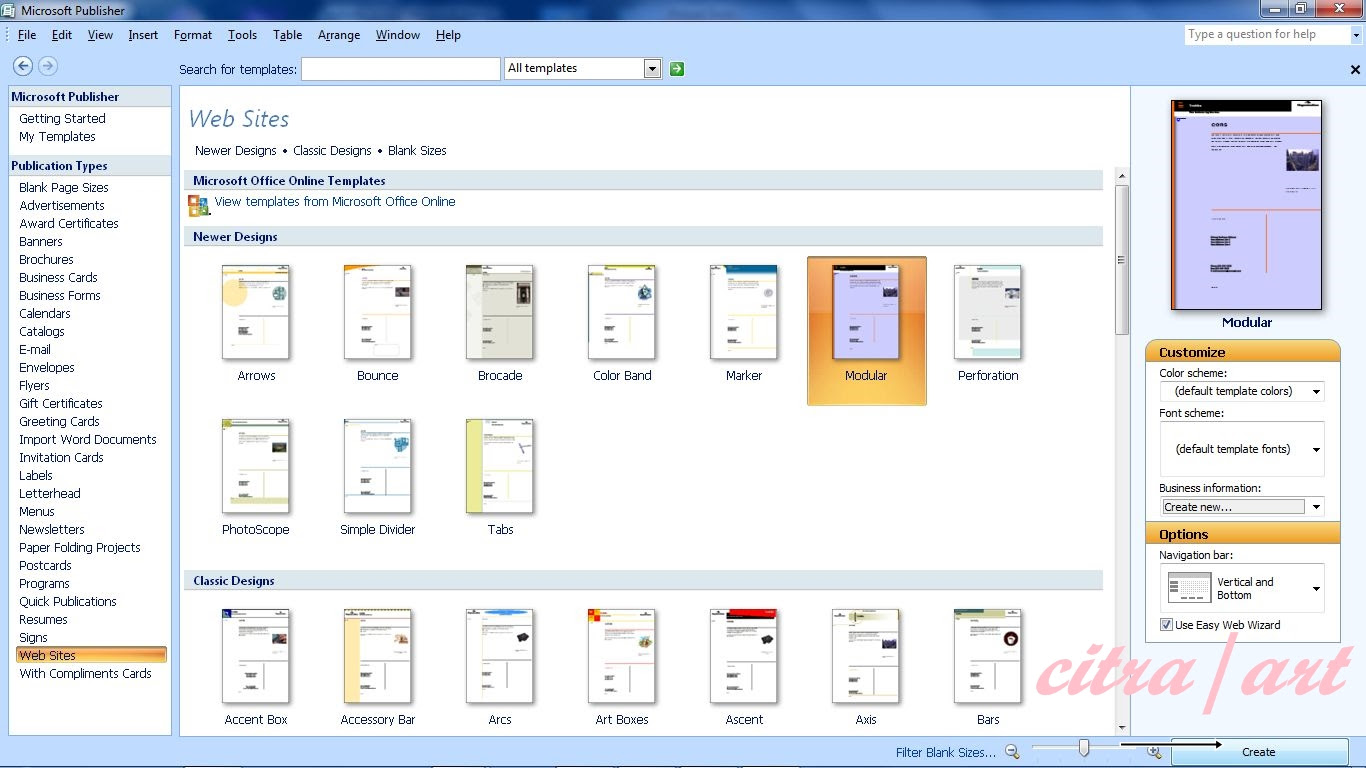Screen dimensions: 1366x768
Task: Click View templates from Microsoft Office Online
Action: (x=335, y=202)
